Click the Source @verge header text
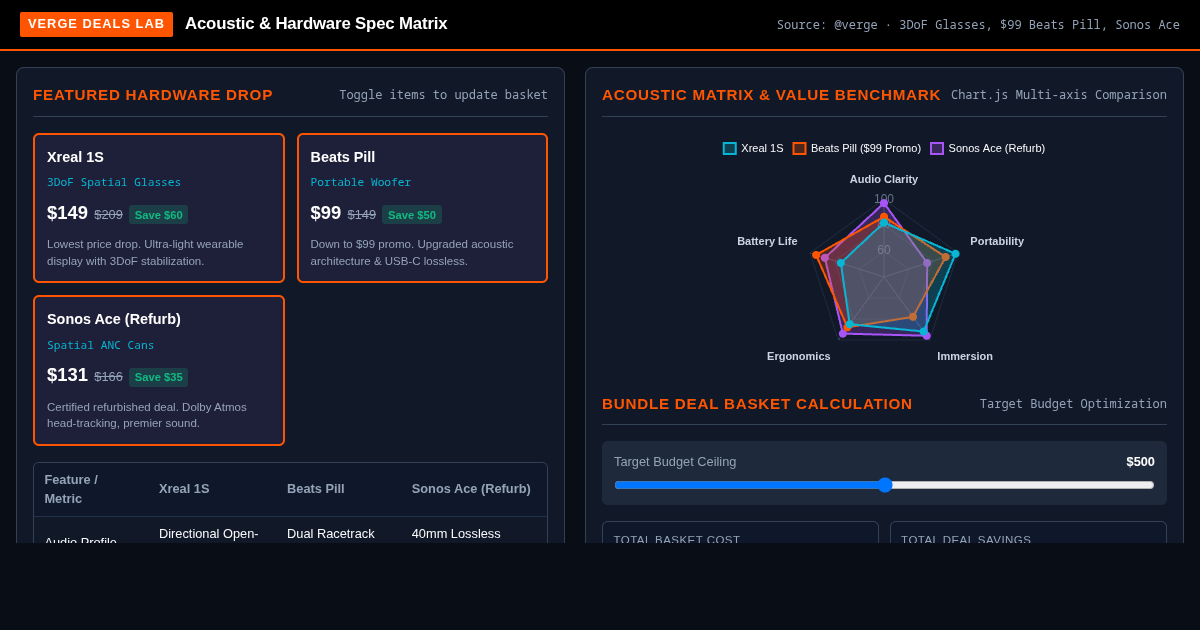 tap(978, 25)
